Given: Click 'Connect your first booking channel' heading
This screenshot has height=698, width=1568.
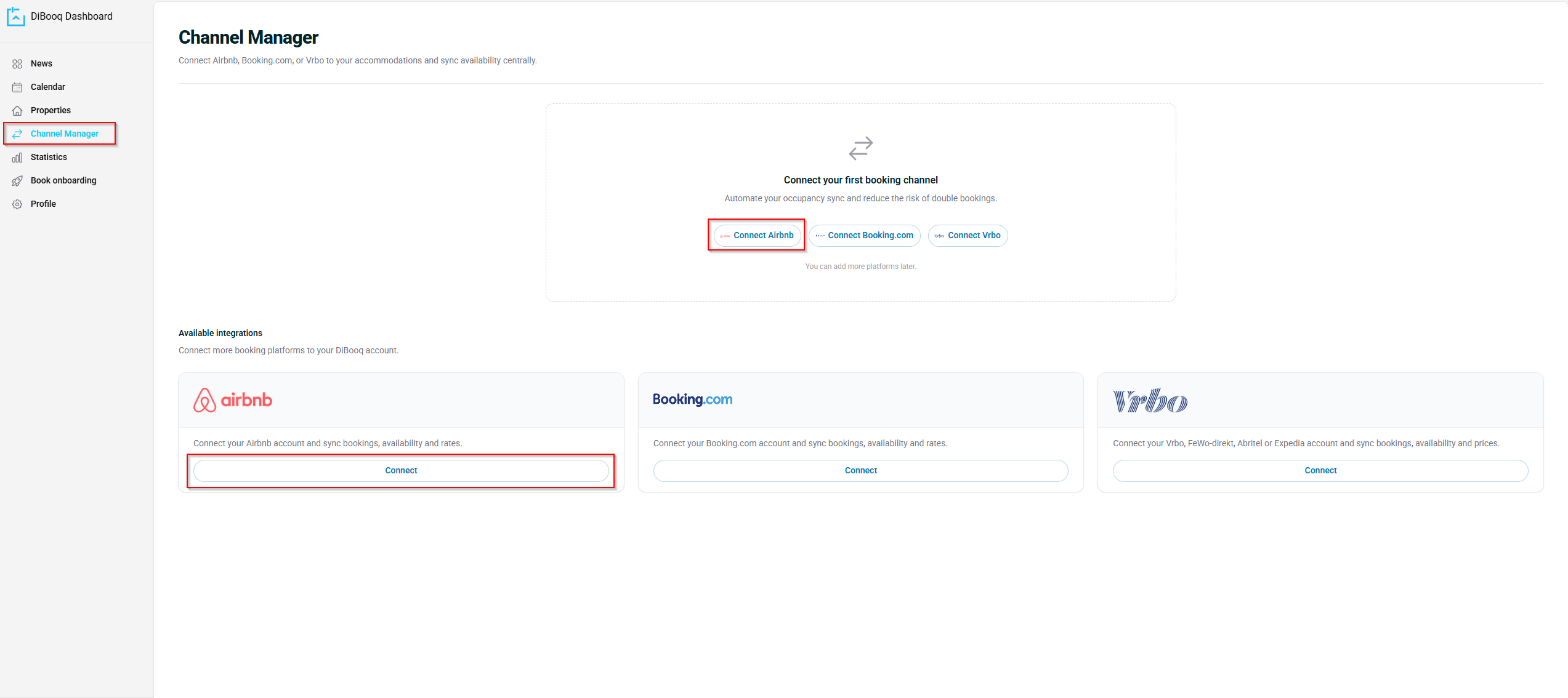Looking at the screenshot, I should coord(861,180).
